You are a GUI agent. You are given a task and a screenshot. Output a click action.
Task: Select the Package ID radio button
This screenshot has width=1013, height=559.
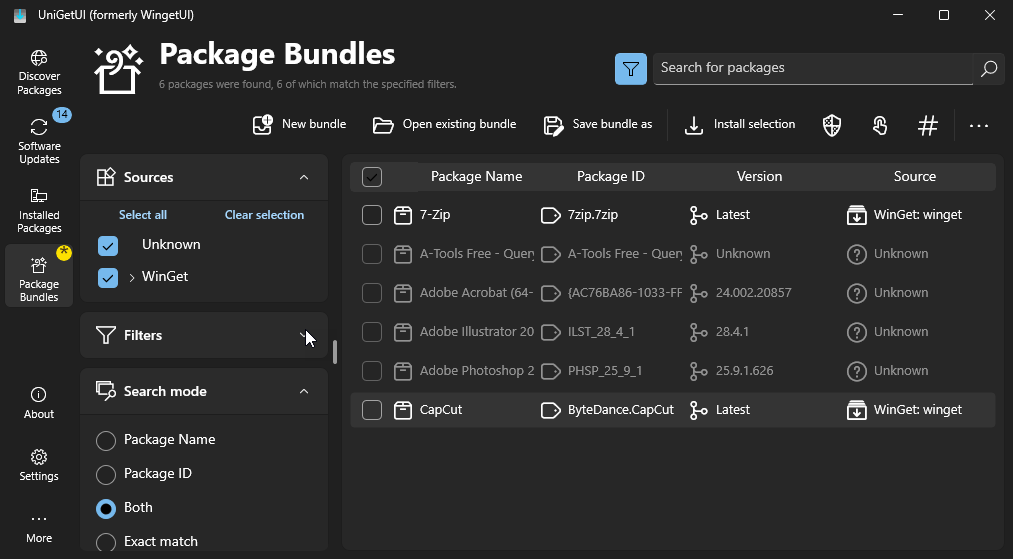[x=106, y=474]
